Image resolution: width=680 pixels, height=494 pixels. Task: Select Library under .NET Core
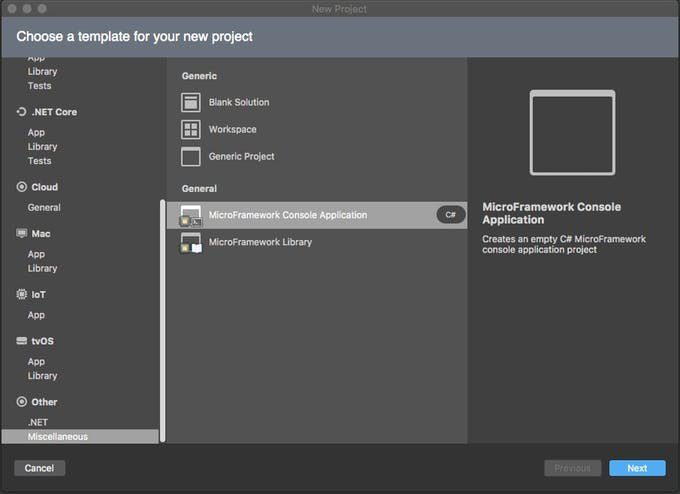click(42, 147)
